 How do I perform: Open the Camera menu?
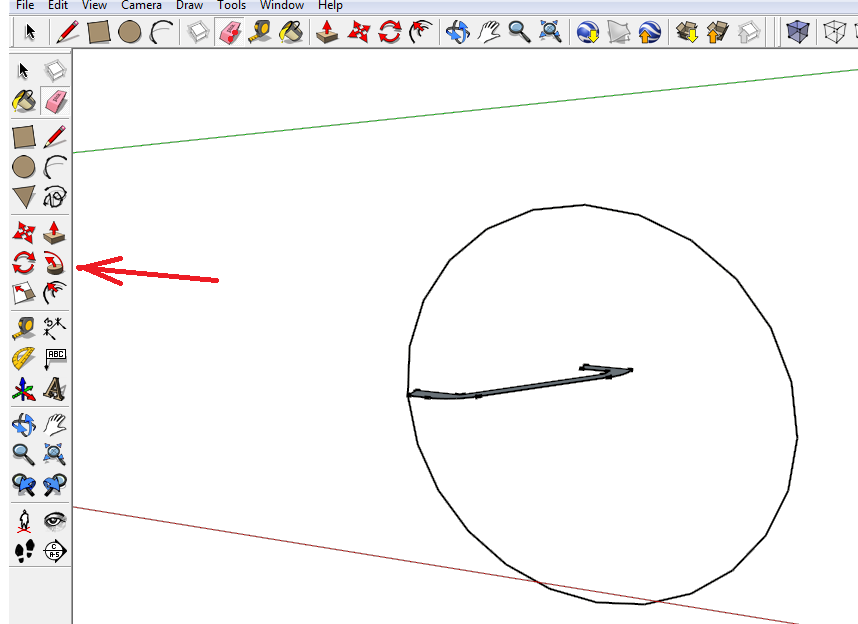pyautogui.click(x=141, y=5)
